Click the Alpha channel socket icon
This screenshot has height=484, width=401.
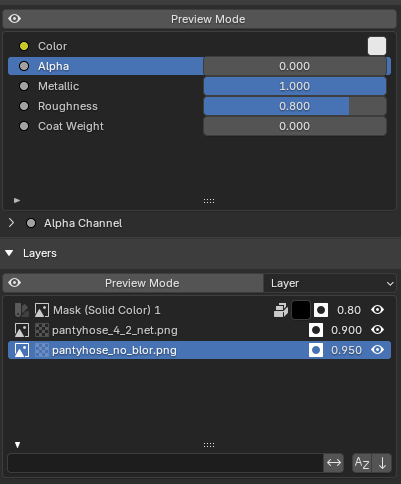[24, 66]
